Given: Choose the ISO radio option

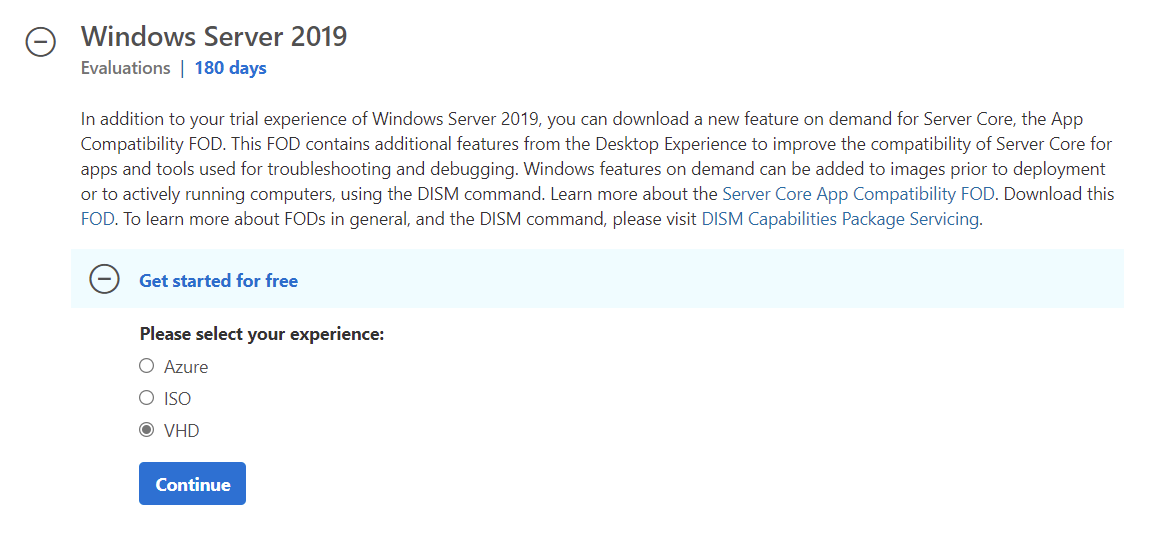Looking at the screenshot, I should pyautogui.click(x=147, y=398).
